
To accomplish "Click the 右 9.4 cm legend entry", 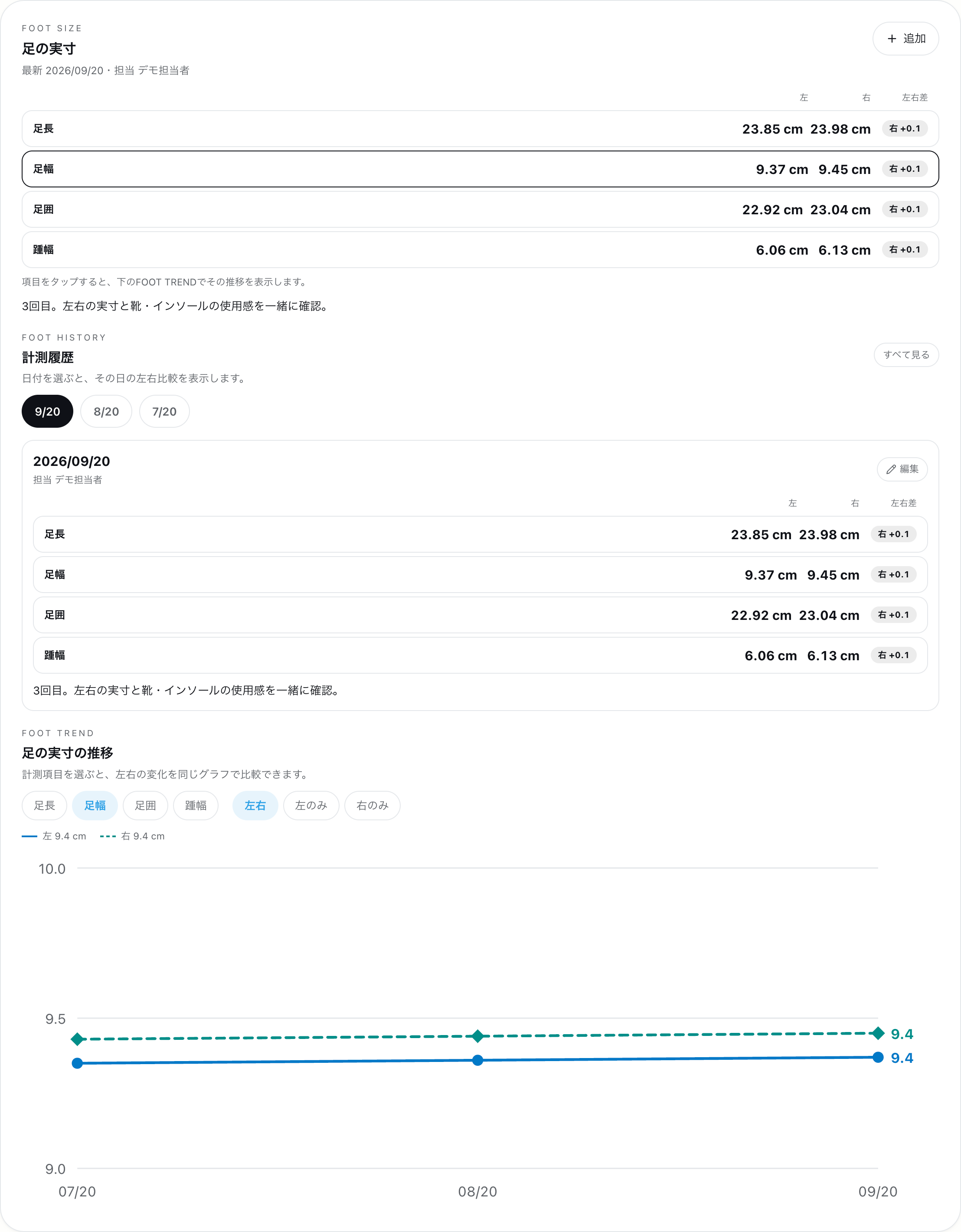I will 133,836.
